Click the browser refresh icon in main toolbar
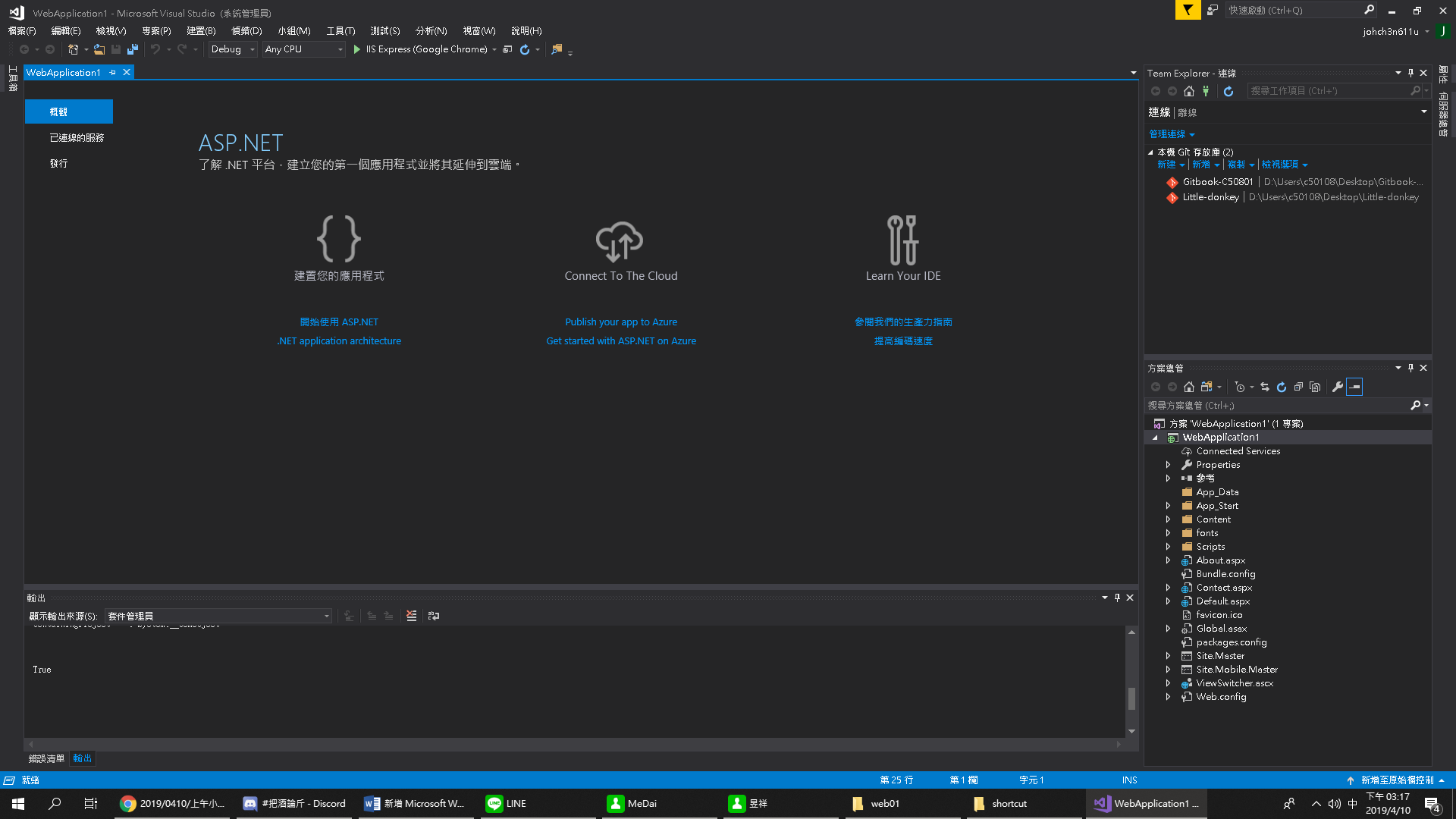This screenshot has height=819, width=1456. click(524, 49)
